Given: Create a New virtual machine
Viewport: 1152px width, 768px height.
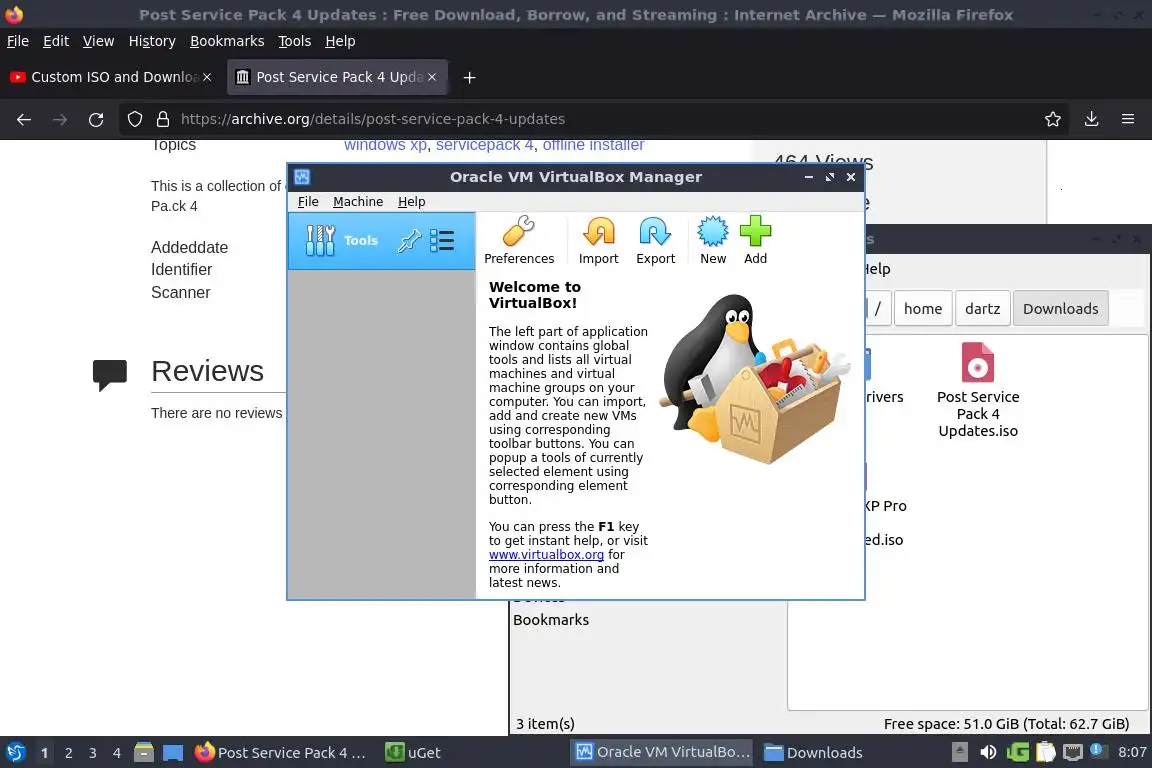Looking at the screenshot, I should 713,240.
